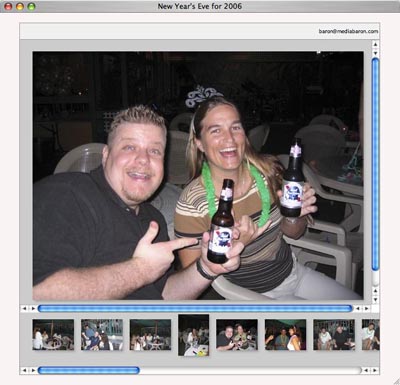This screenshot has width=400, height=385.
Task: Click the right arrow beside the photo scrollbar's left end
Action: coord(33,309)
